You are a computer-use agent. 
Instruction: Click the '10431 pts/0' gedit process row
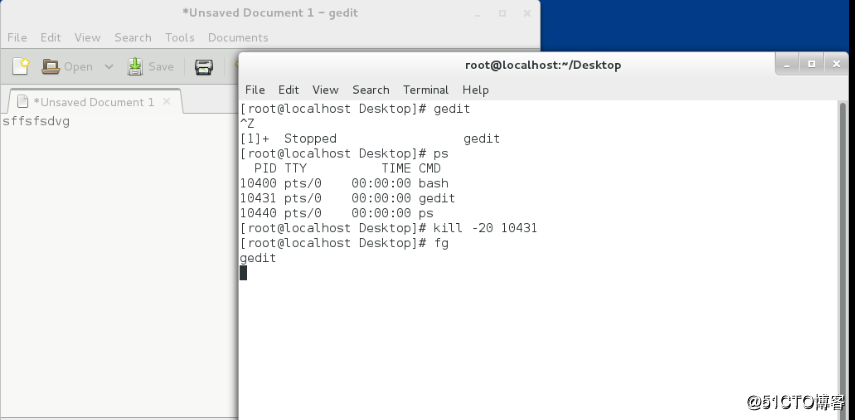(x=347, y=198)
